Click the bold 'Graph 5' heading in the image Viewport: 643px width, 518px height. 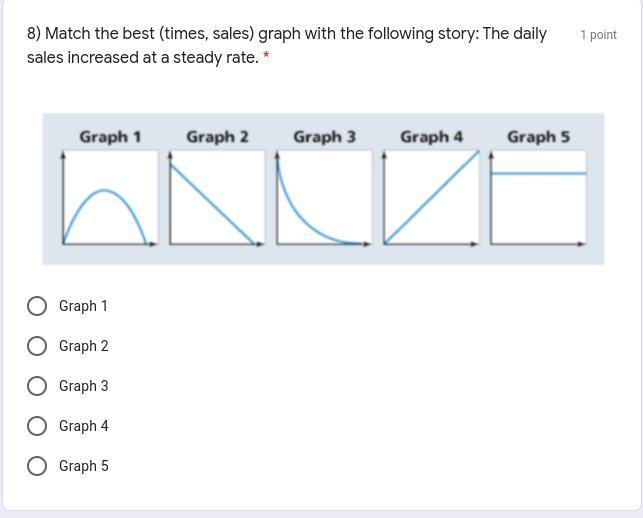click(538, 137)
